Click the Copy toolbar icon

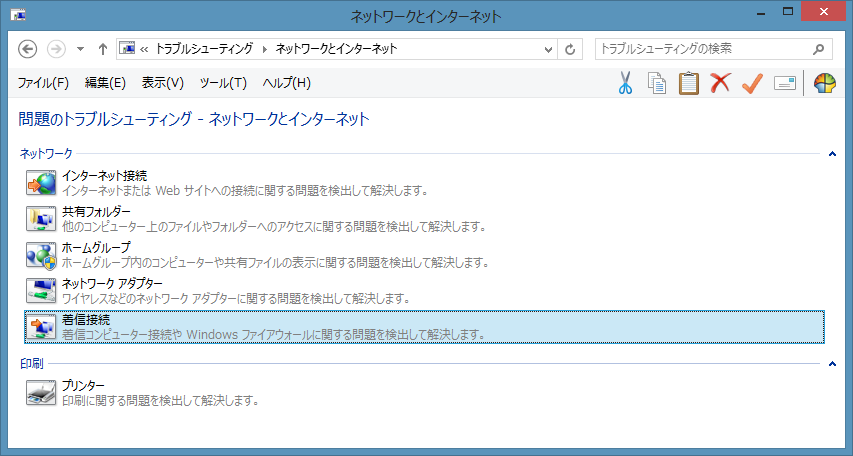657,83
